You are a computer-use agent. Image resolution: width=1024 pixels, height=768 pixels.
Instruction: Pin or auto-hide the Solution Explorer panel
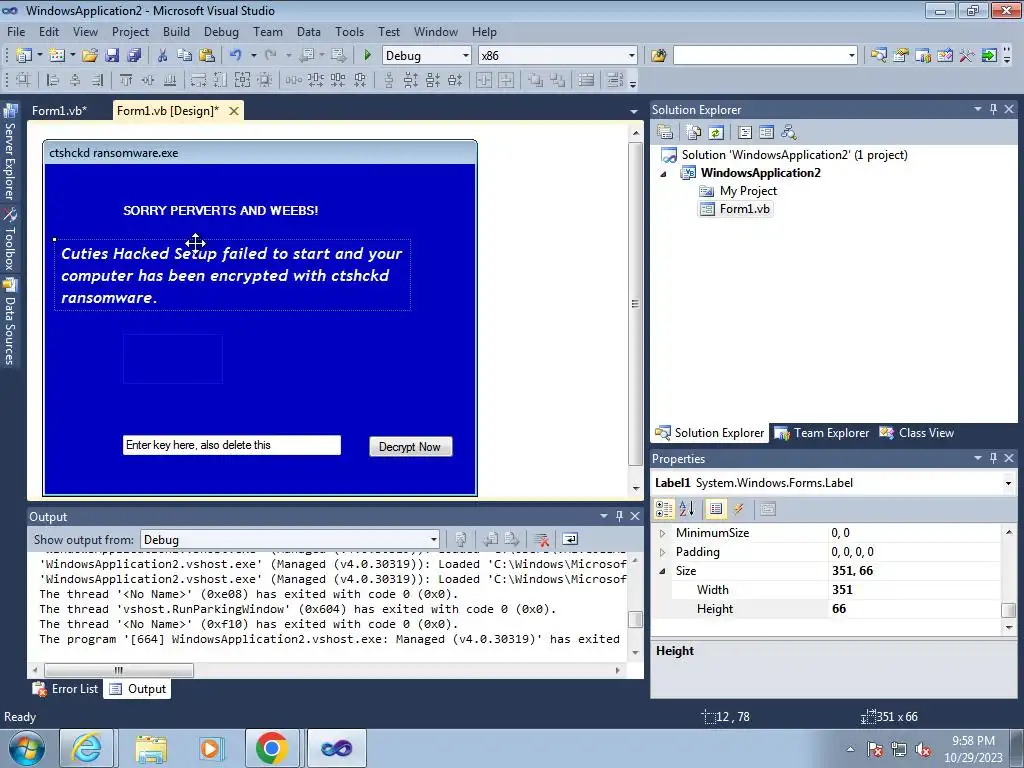(993, 109)
